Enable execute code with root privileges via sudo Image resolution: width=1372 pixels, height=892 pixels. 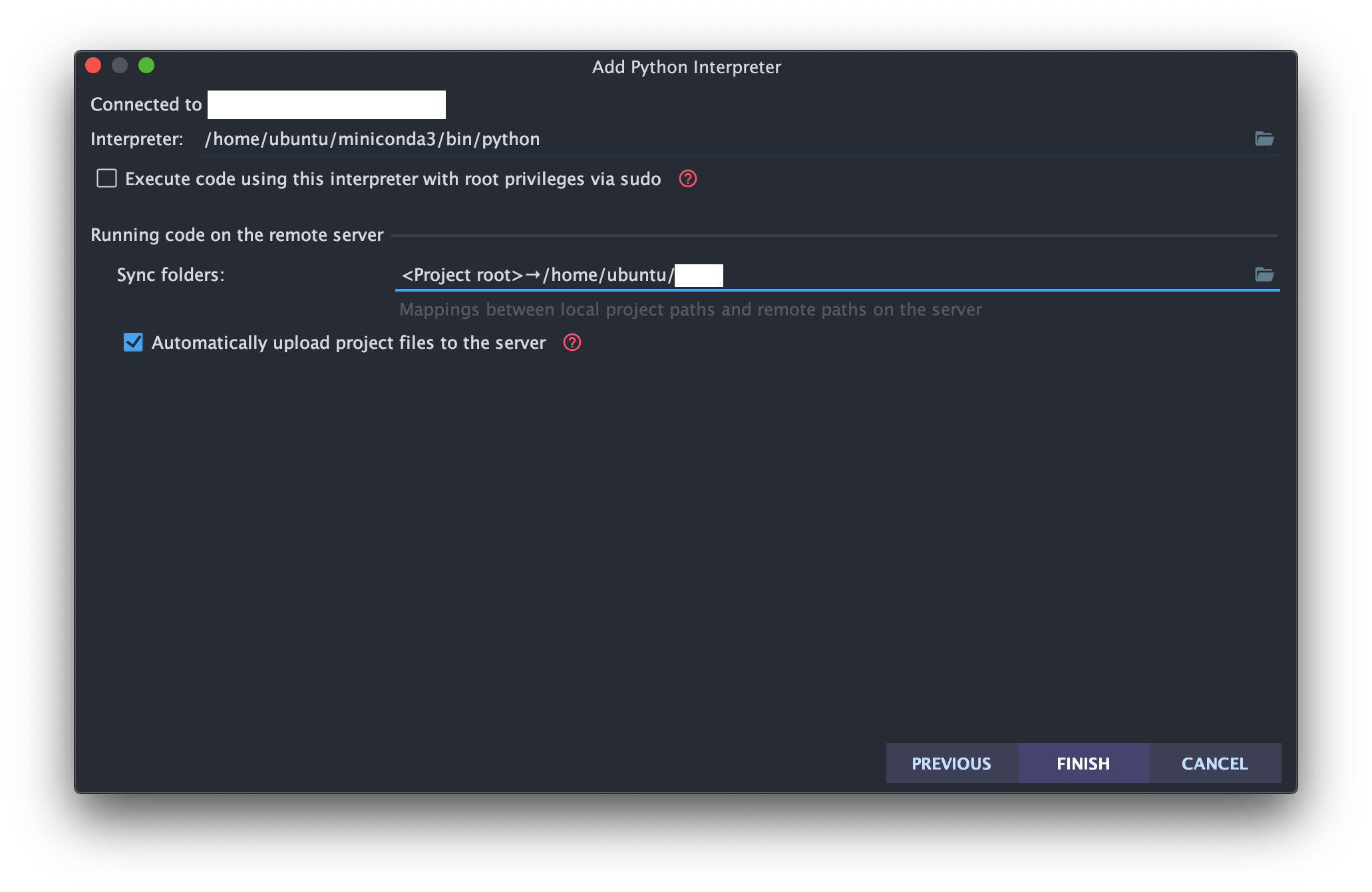[x=107, y=178]
